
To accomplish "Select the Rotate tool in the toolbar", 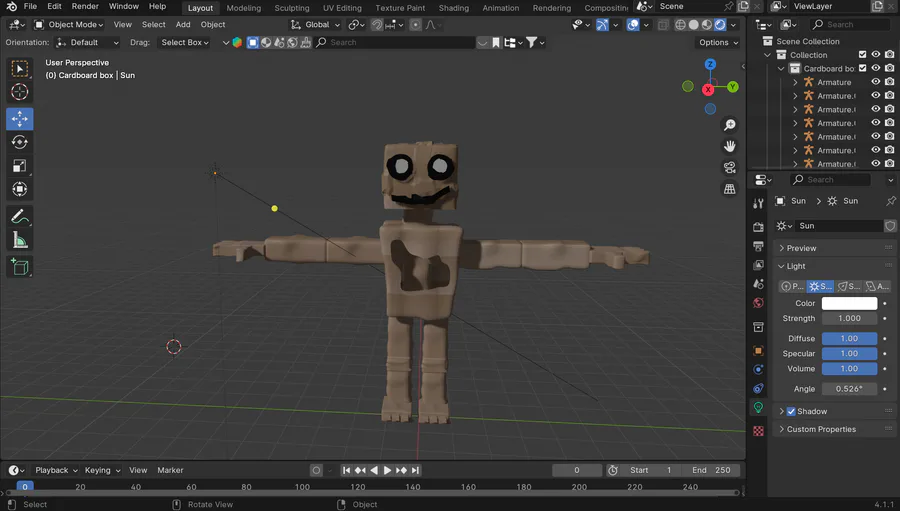I will pyautogui.click(x=20, y=142).
